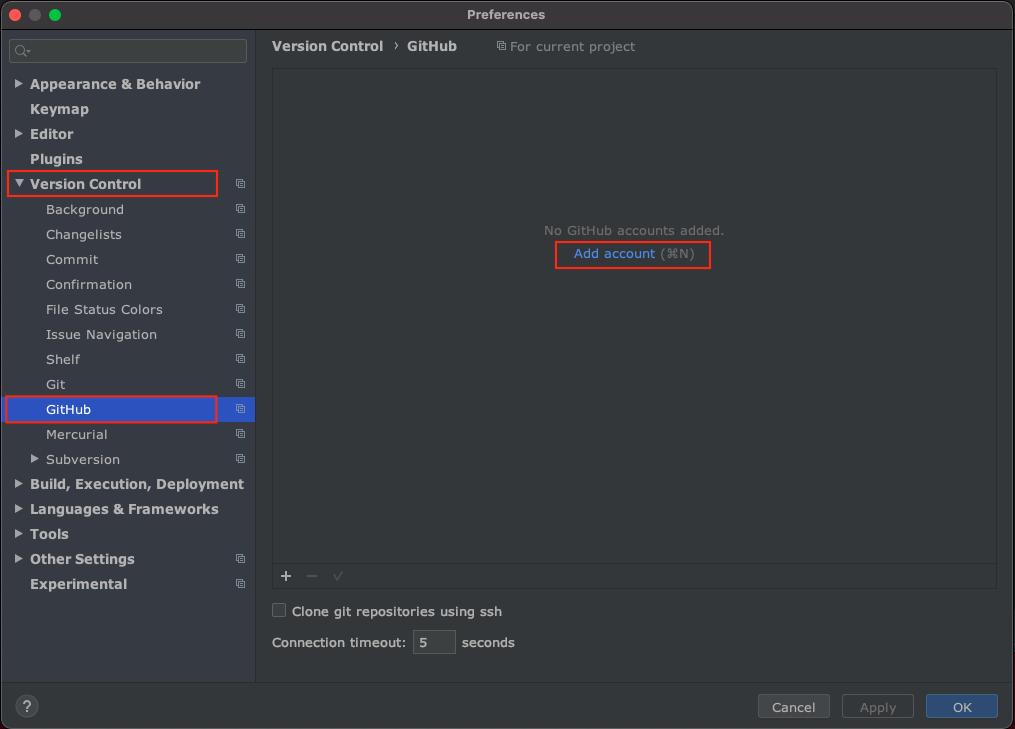
Task: Click the settings search field
Action: pos(128,51)
